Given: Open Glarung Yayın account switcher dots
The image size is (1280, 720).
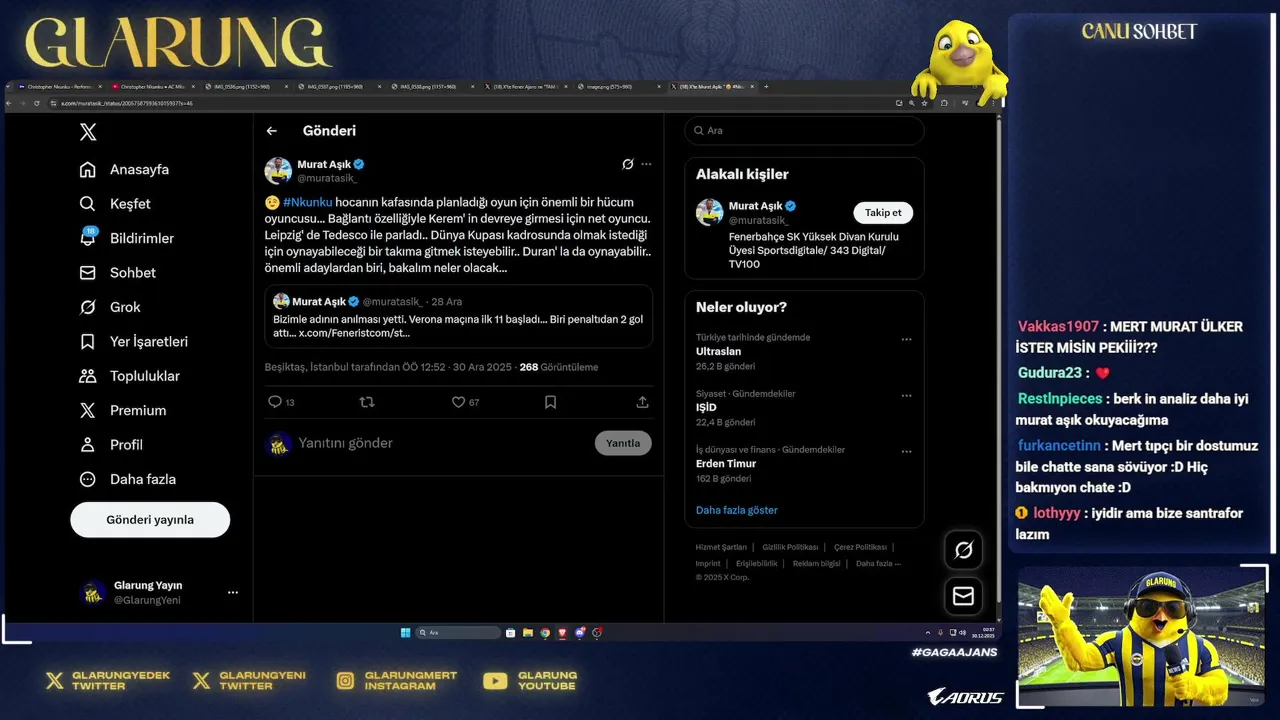Looking at the screenshot, I should [x=233, y=592].
